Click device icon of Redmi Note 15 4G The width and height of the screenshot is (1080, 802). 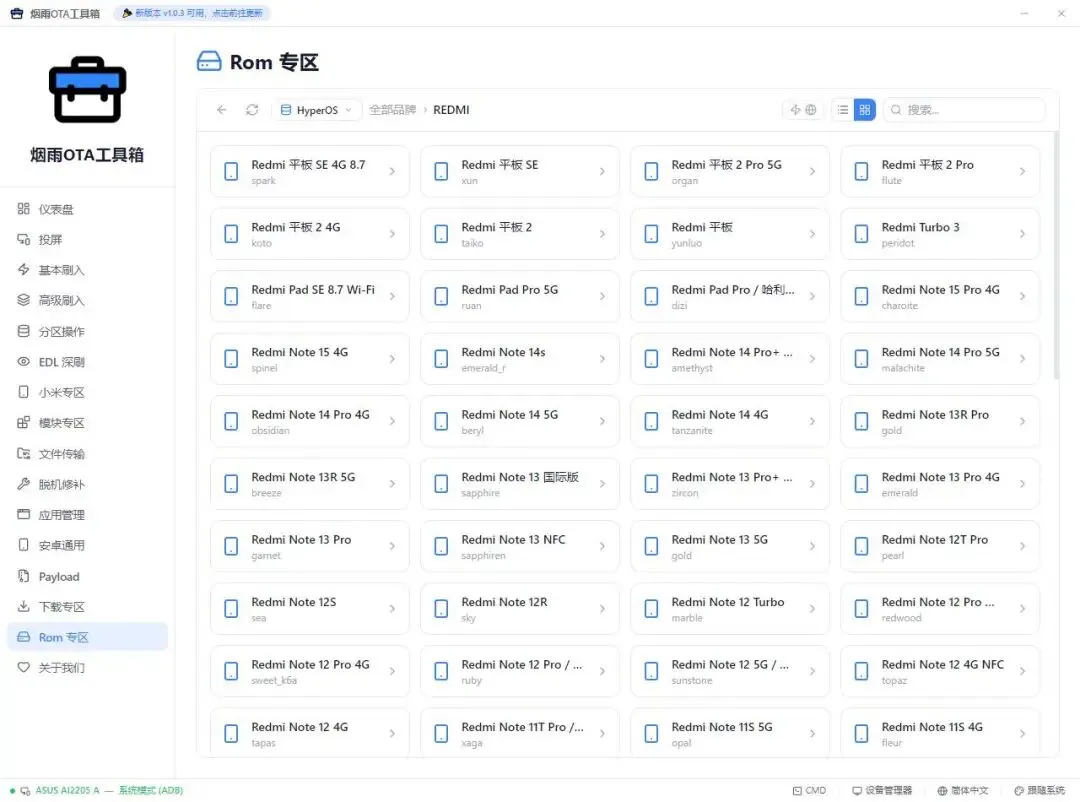231,358
